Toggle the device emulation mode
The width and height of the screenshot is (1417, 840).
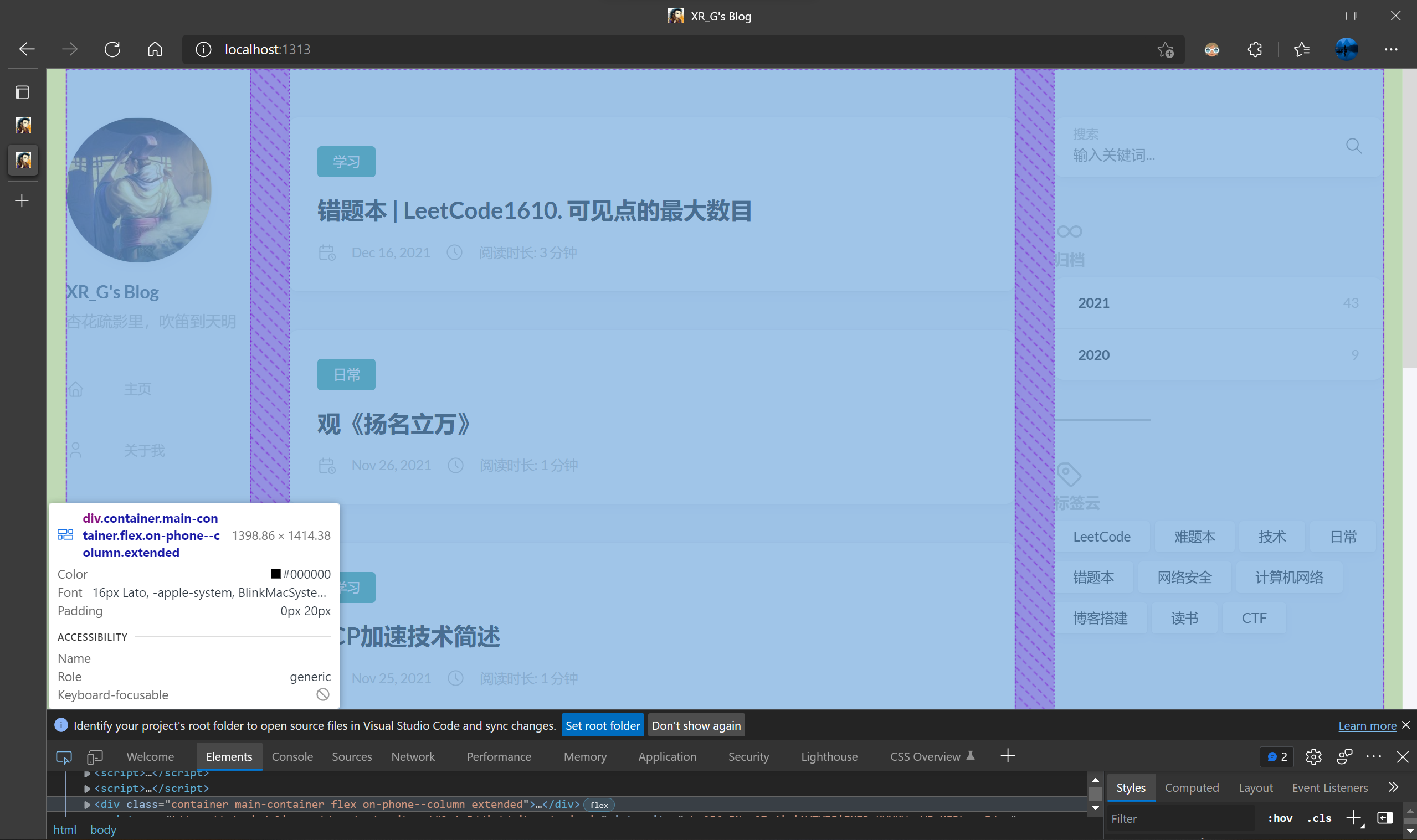click(95, 757)
